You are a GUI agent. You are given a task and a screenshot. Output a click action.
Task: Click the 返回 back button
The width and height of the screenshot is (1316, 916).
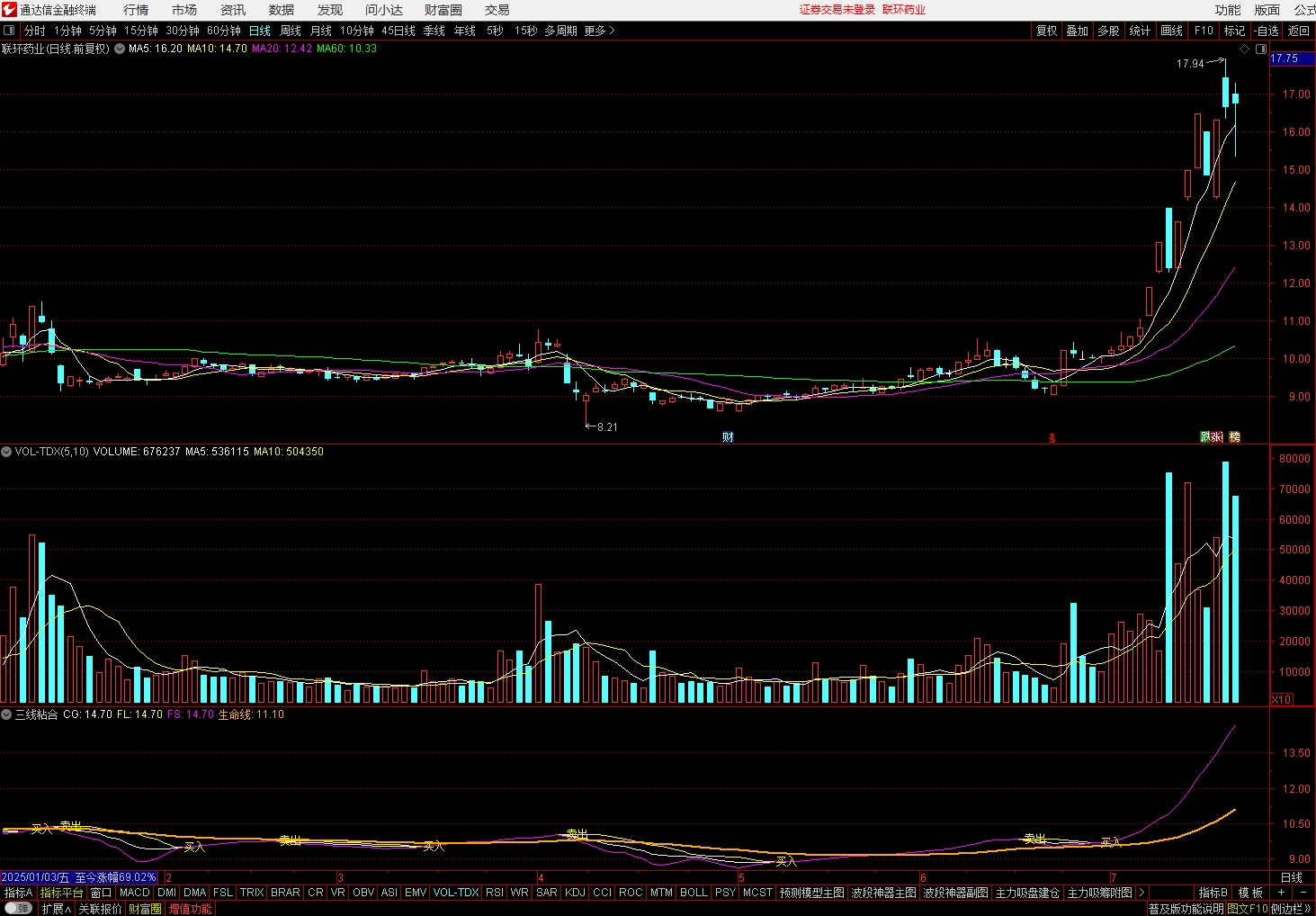pyautogui.click(x=1299, y=31)
